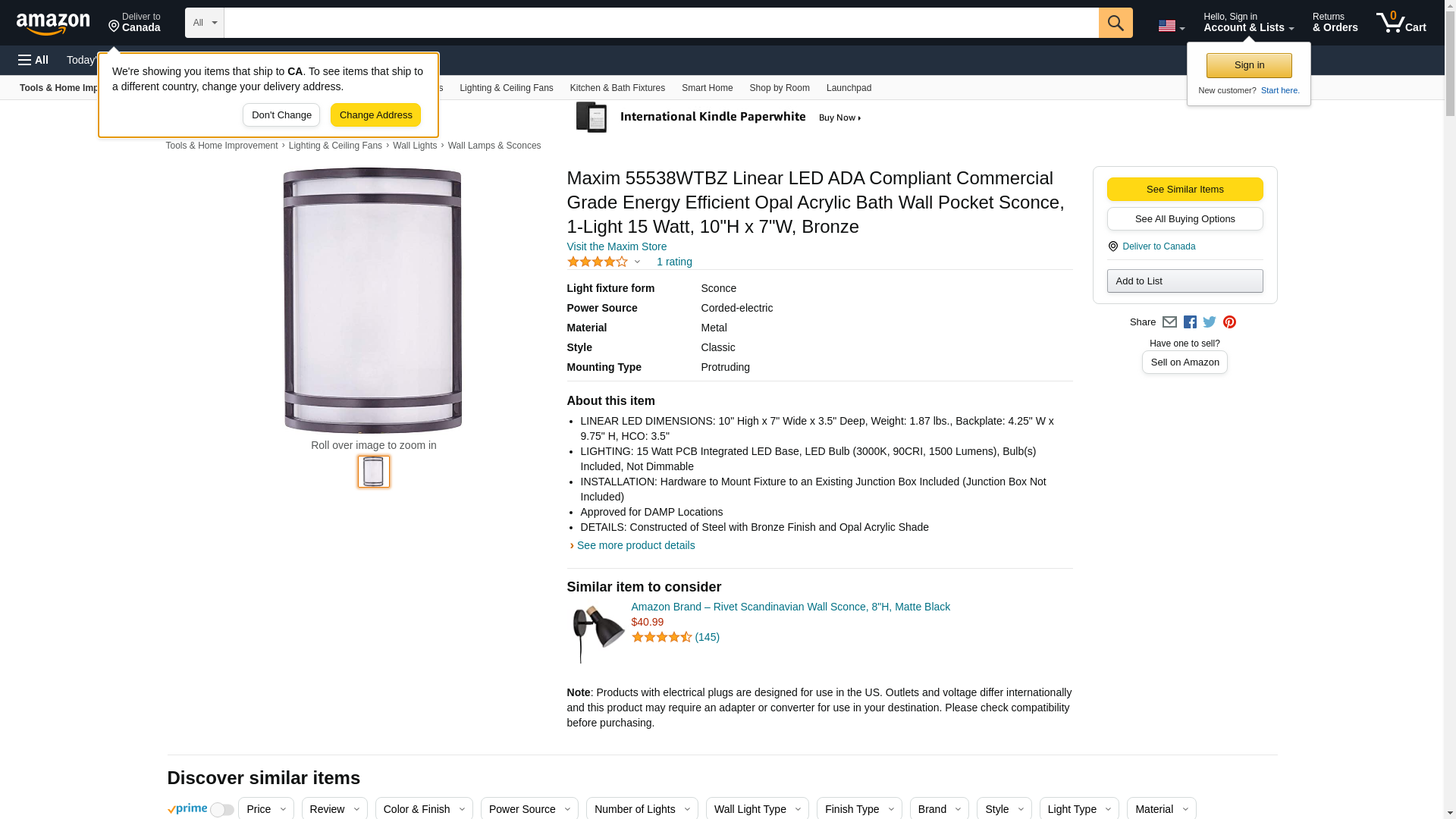The width and height of the screenshot is (1456, 819).
Task: Open the Brand filter dropdown
Action: [x=939, y=809]
